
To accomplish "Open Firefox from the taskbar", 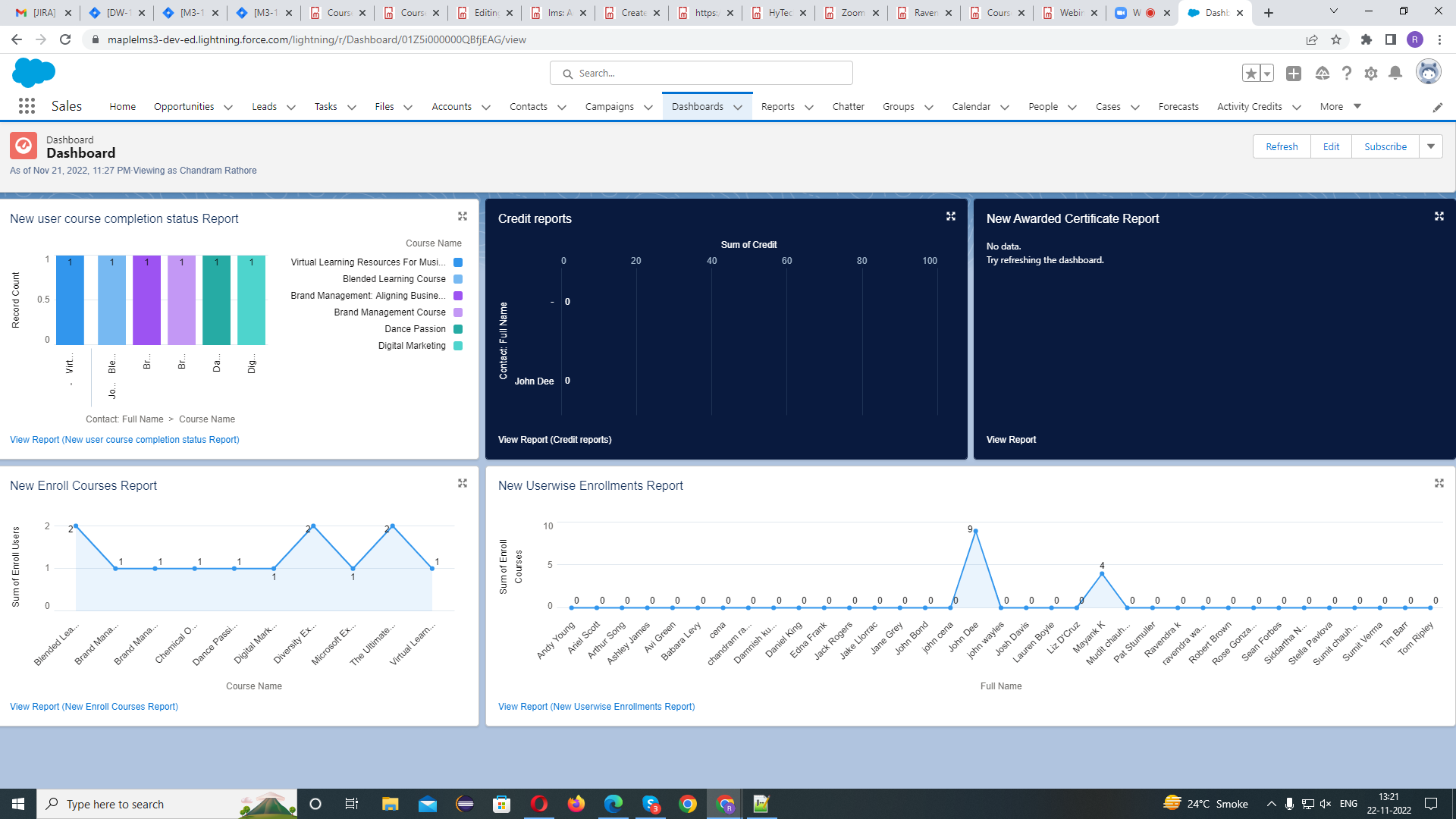I will [576, 804].
